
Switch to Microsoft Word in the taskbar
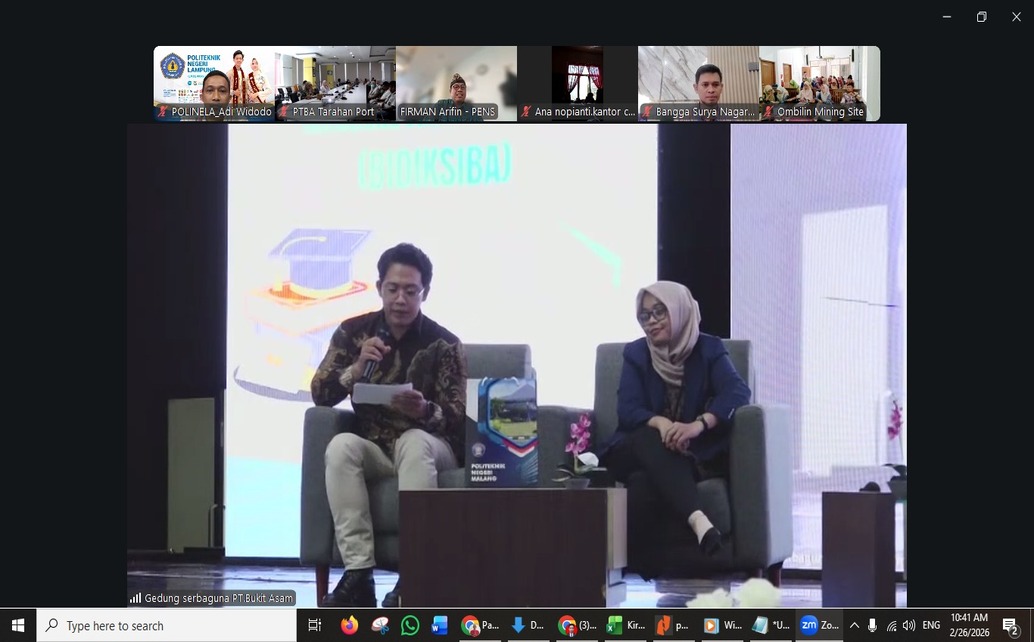(x=440, y=625)
